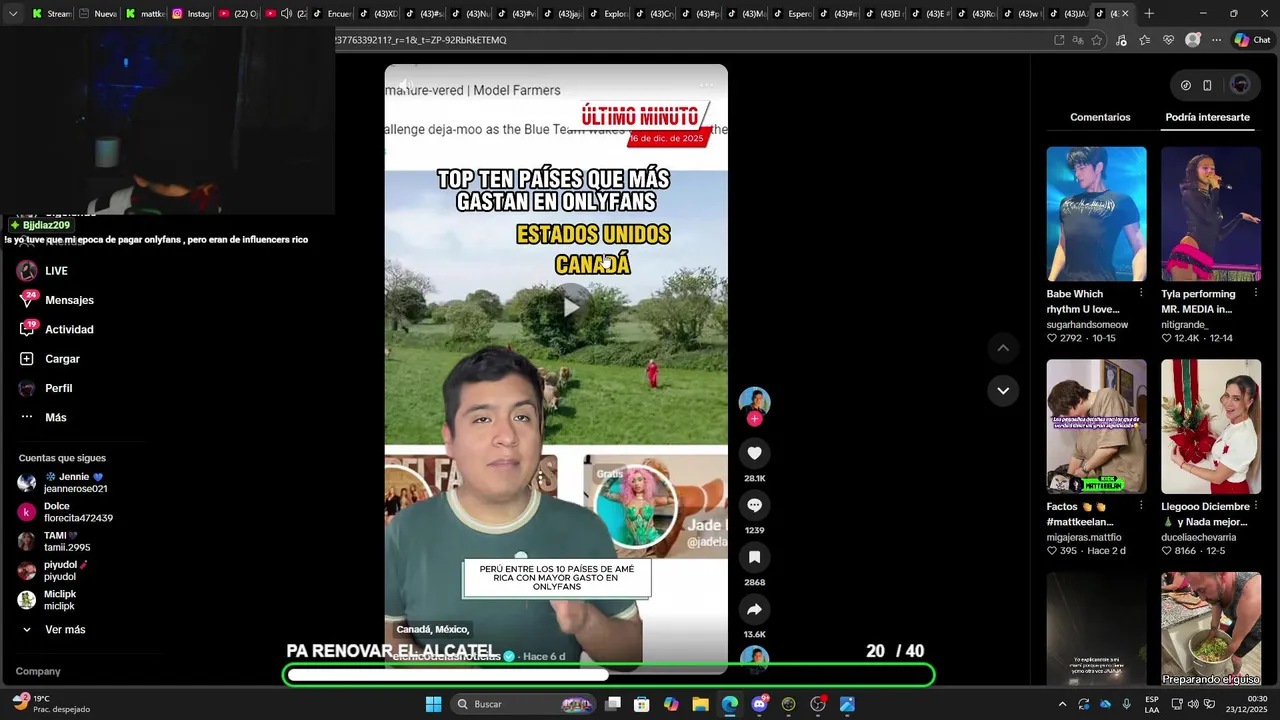
Task: Open the Windows Start menu
Action: click(x=433, y=704)
